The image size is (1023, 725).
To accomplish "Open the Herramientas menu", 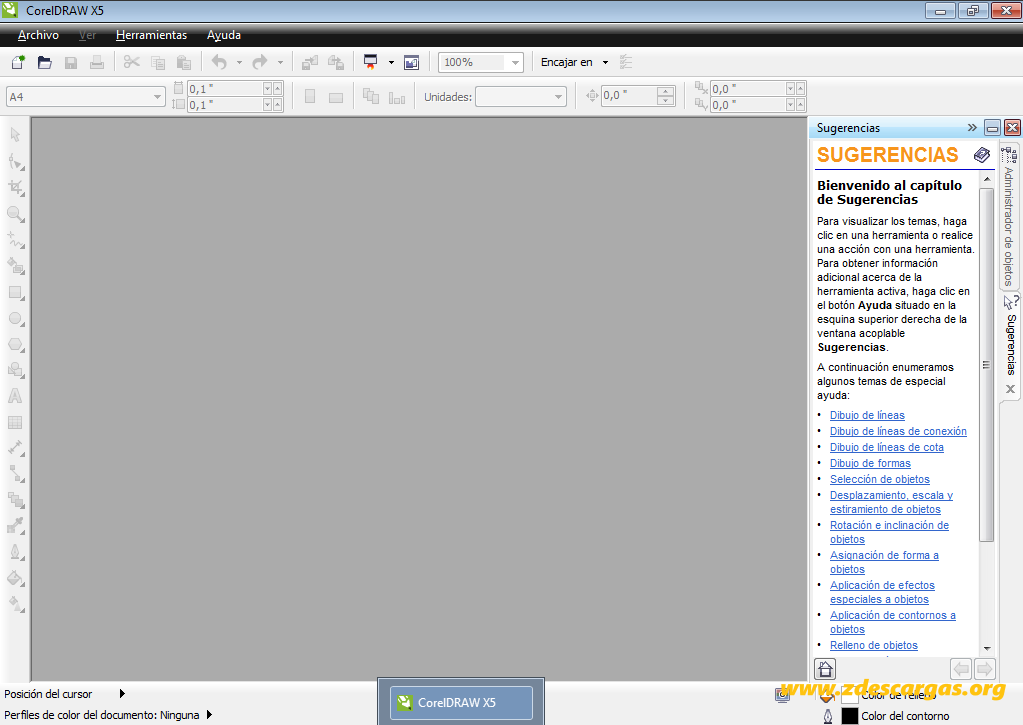I will coord(151,35).
